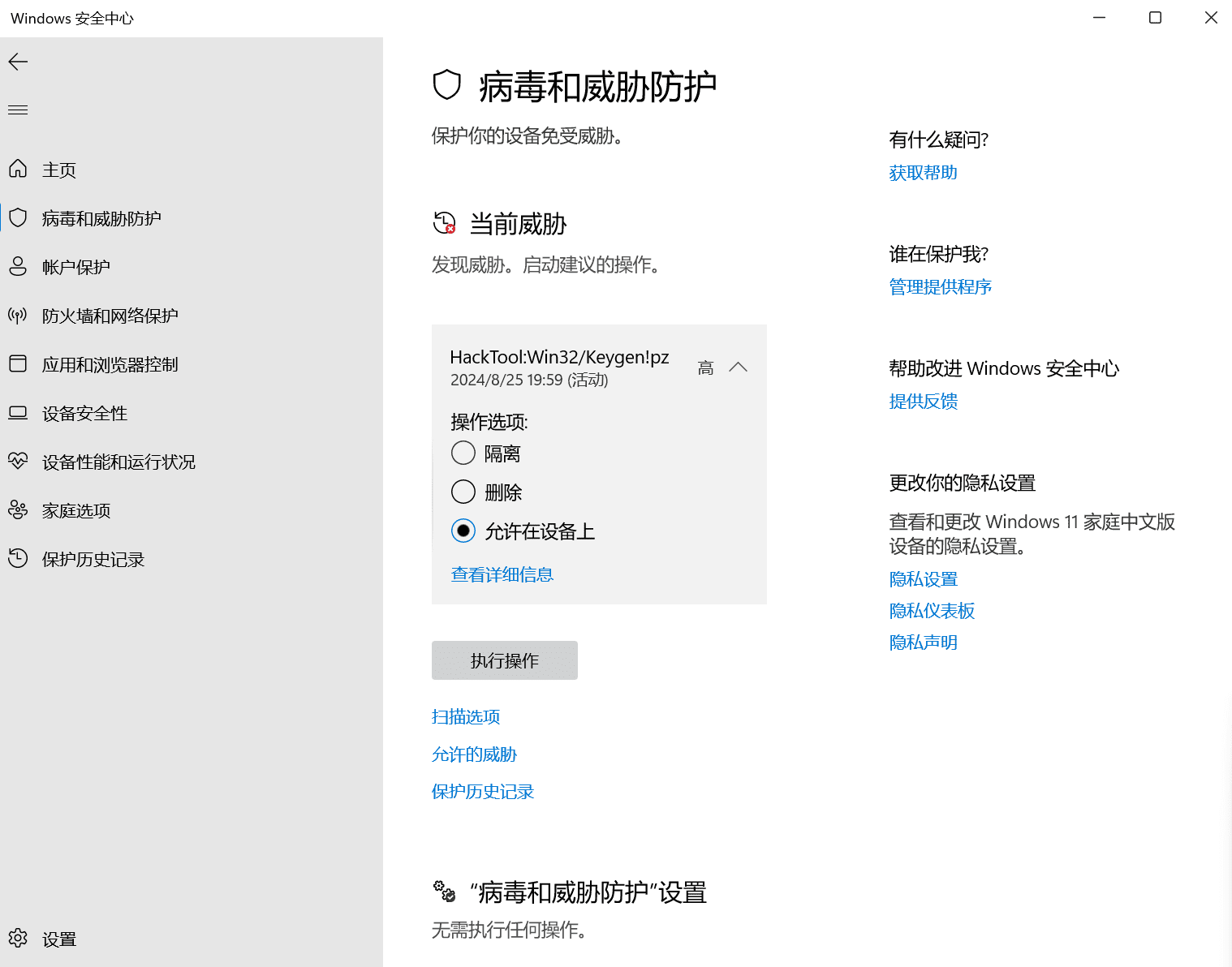1232x967 pixels.
Task: Select the 删除 (delete) radio option
Action: 463,492
